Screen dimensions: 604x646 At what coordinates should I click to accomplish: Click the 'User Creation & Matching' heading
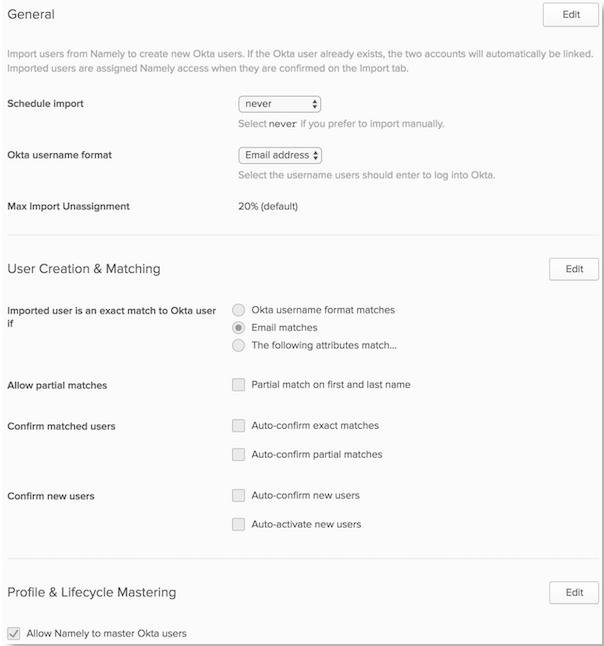point(83,269)
